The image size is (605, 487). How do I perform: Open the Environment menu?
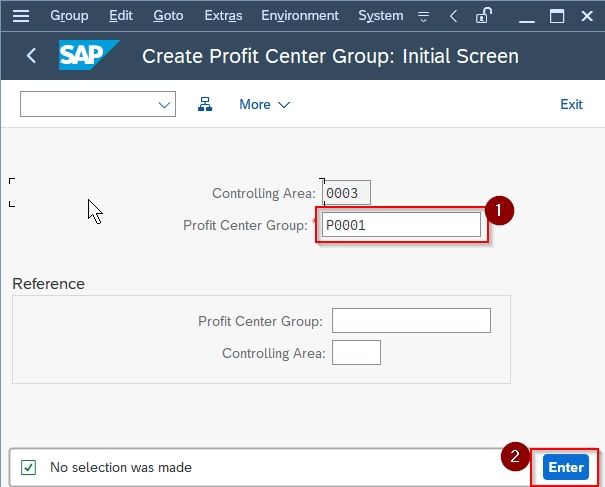[300, 16]
